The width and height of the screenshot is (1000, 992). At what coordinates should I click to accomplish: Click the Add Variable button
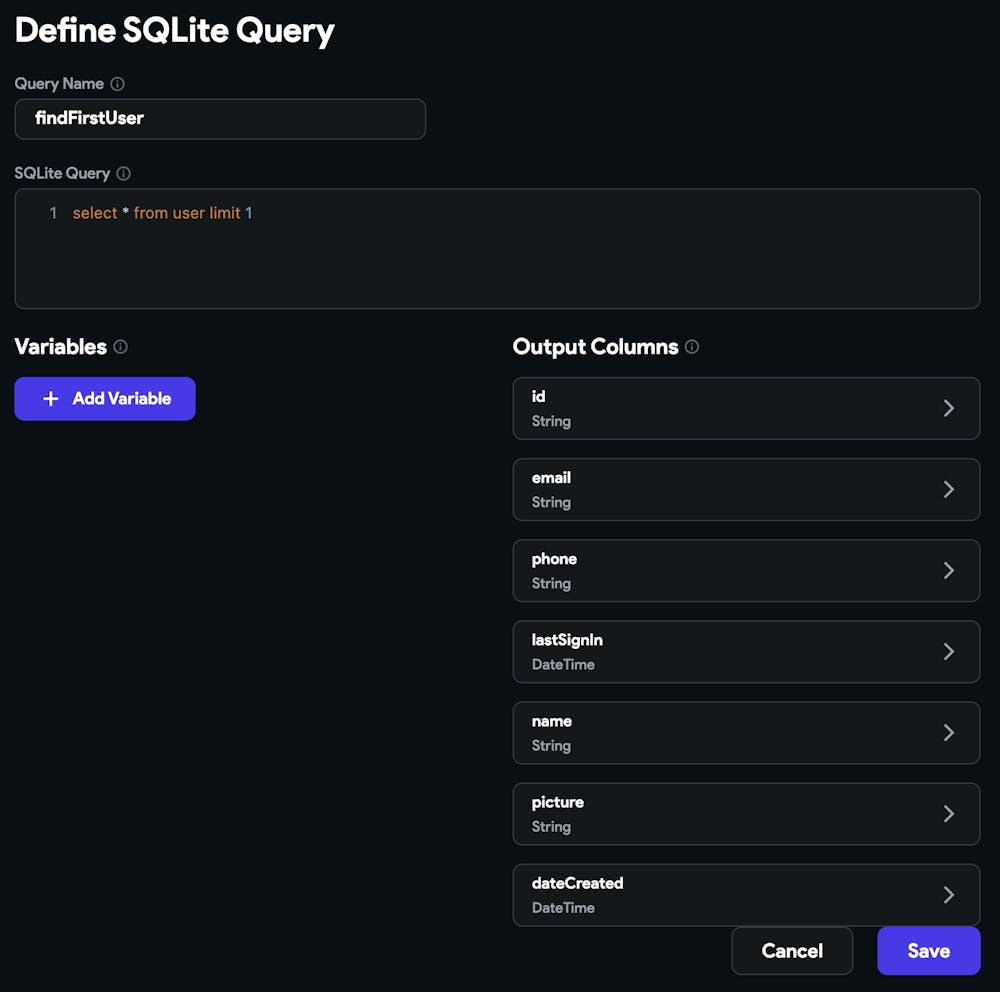click(105, 398)
